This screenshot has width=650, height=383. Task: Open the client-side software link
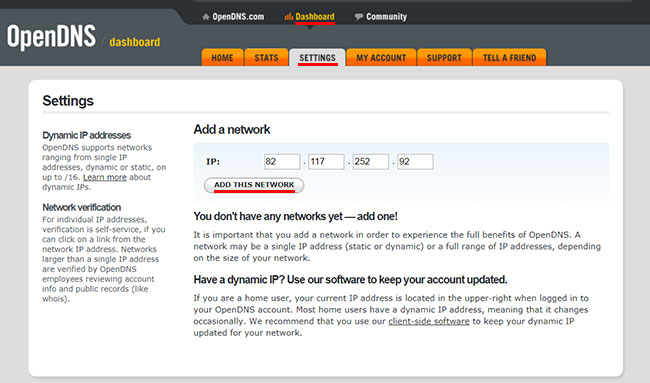[x=429, y=321]
